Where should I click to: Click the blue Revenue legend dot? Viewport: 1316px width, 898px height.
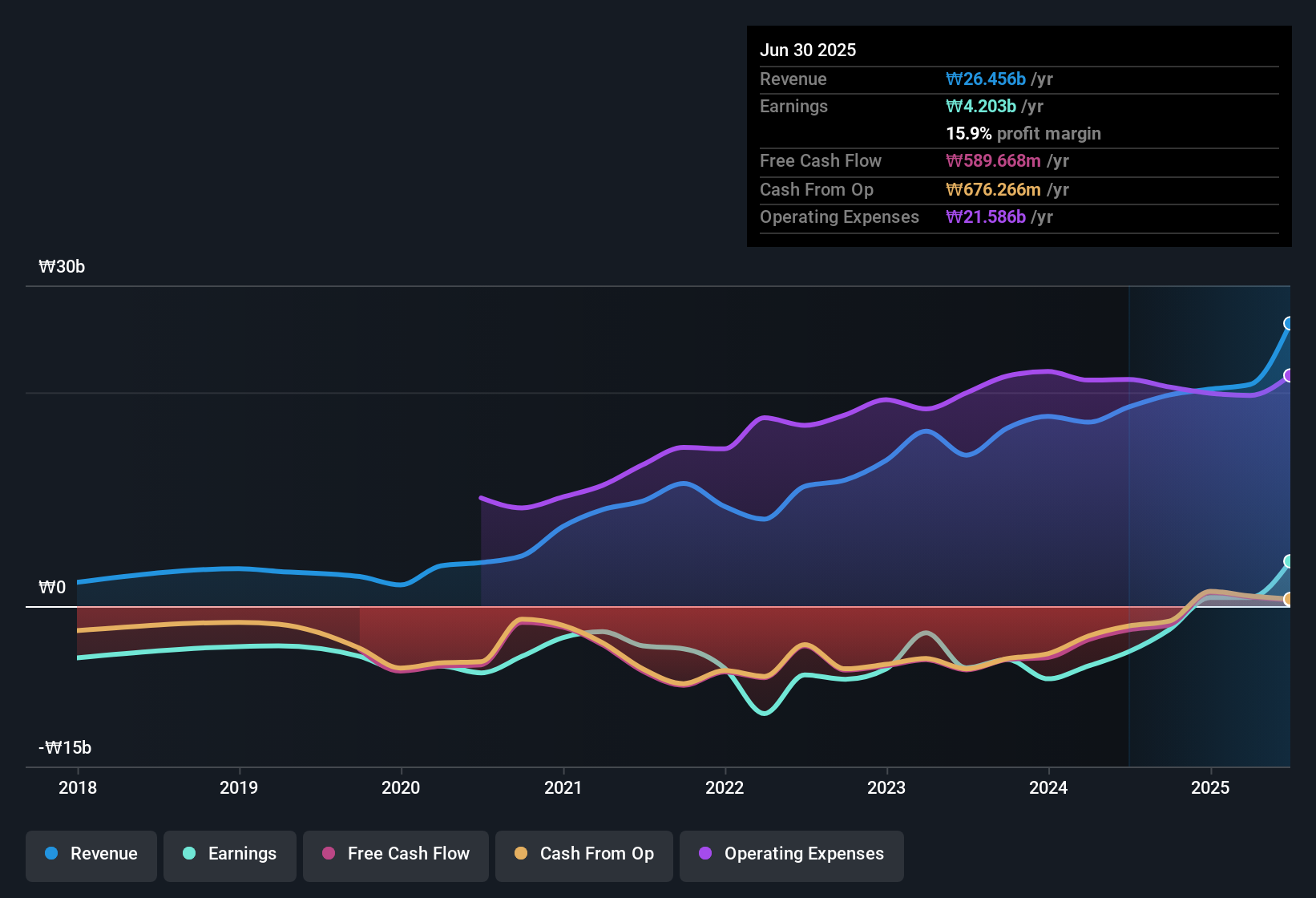[50, 854]
